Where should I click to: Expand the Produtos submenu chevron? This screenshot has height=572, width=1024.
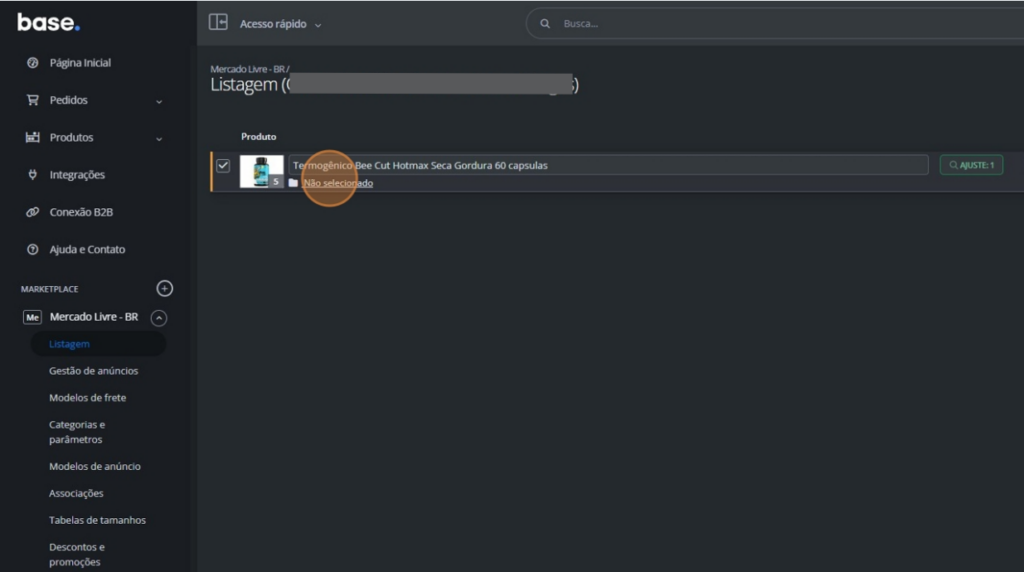point(159,138)
